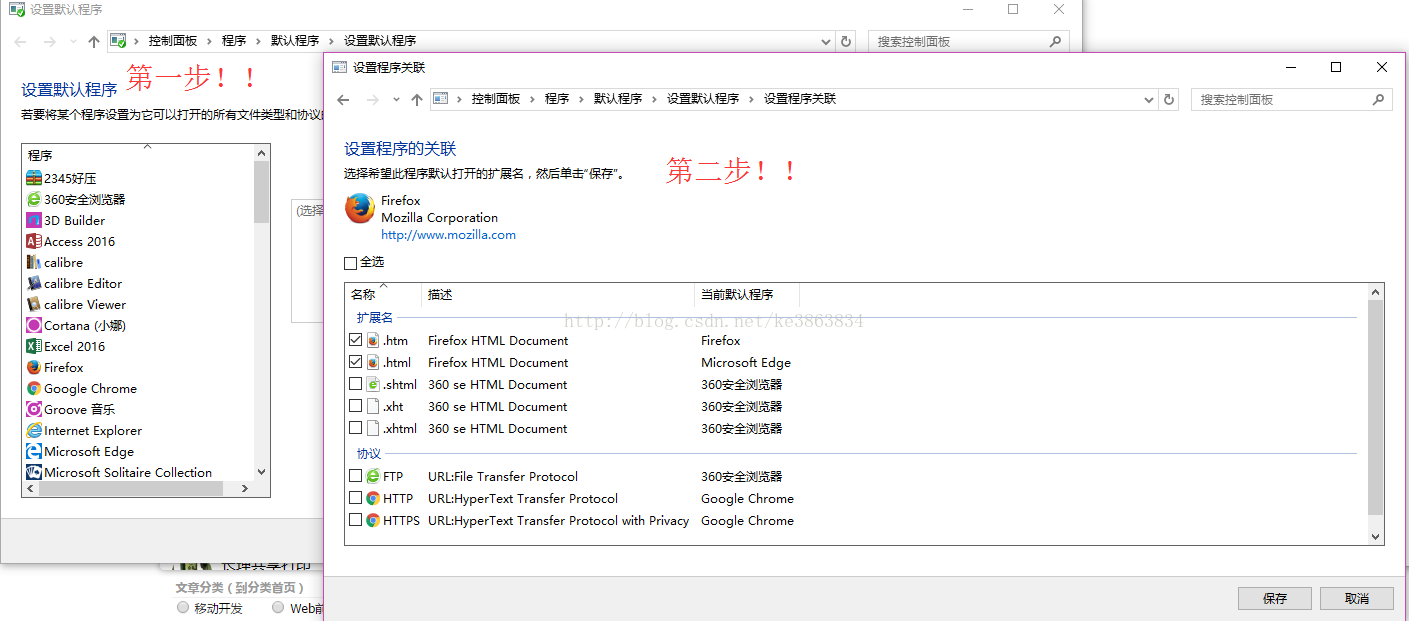The width and height of the screenshot is (1409, 621).
Task: Uncheck the .htm extension checkbox
Action: [355, 340]
